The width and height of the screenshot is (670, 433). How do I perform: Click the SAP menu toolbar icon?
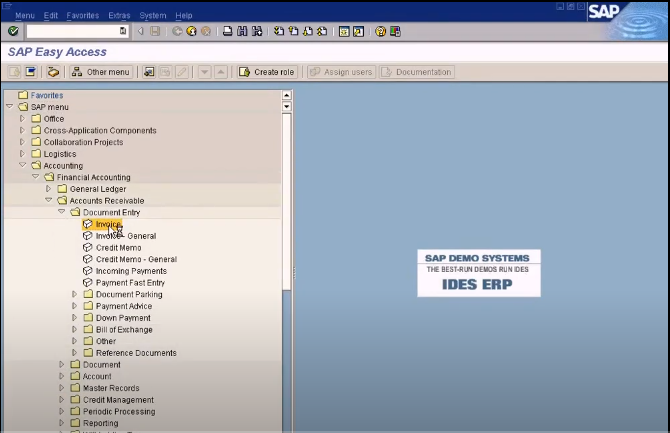[31, 72]
